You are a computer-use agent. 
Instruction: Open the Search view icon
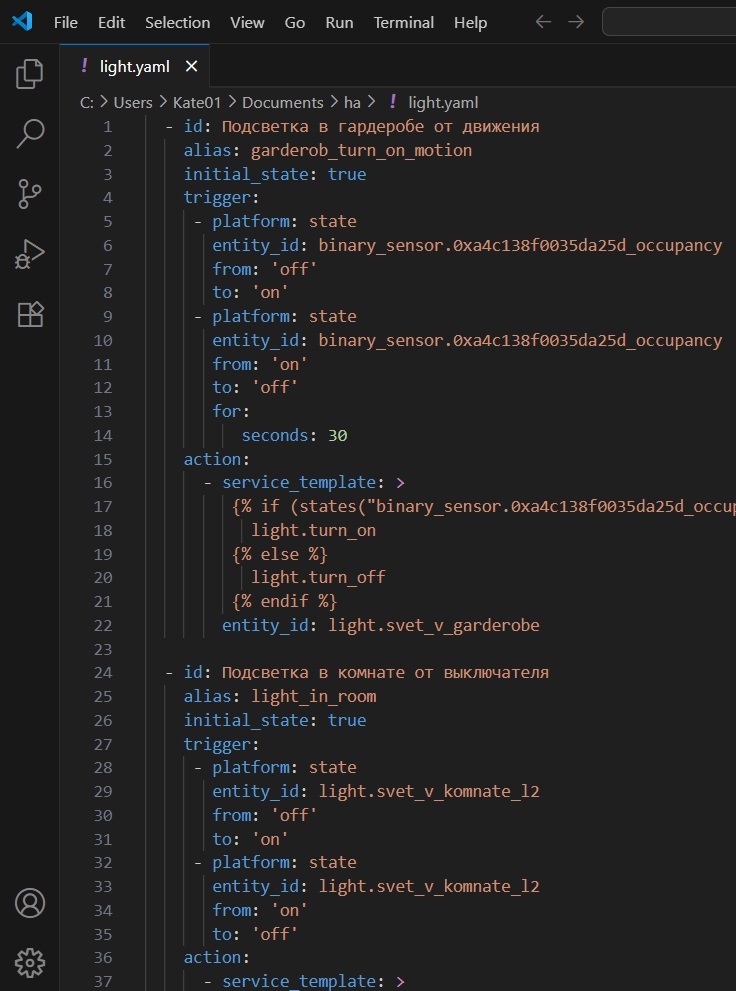(x=29, y=133)
